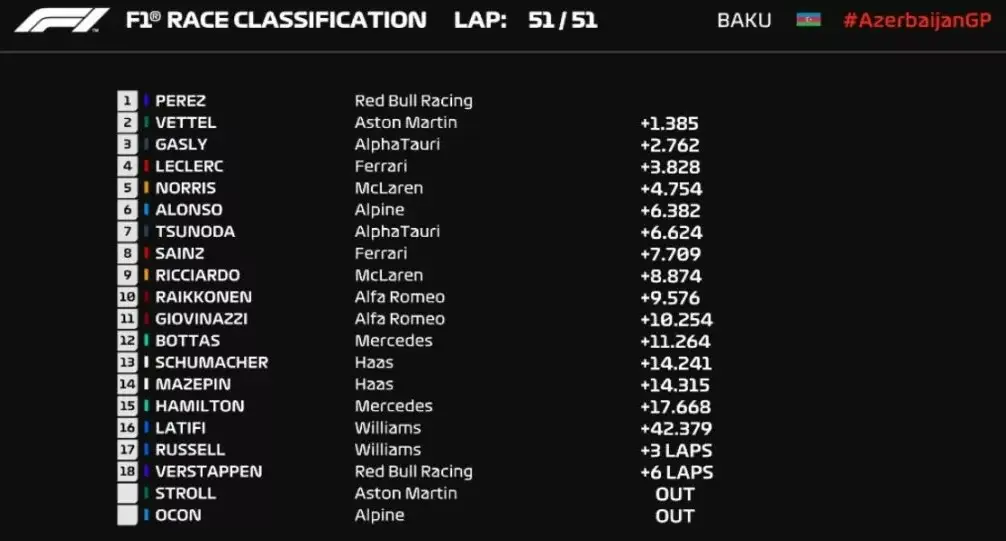1006x541 pixels.
Task: Click the position 18 badge beside Verstappen
Action: (x=127, y=472)
